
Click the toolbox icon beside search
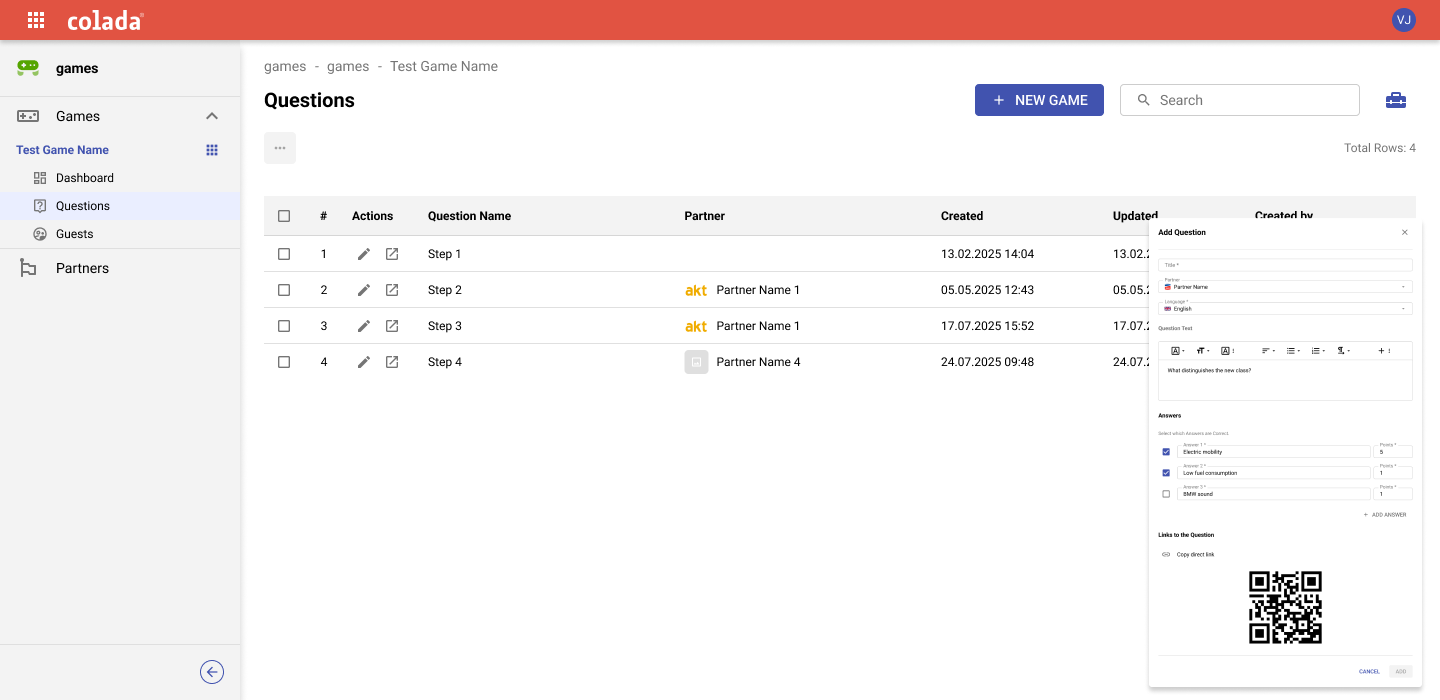point(1395,100)
